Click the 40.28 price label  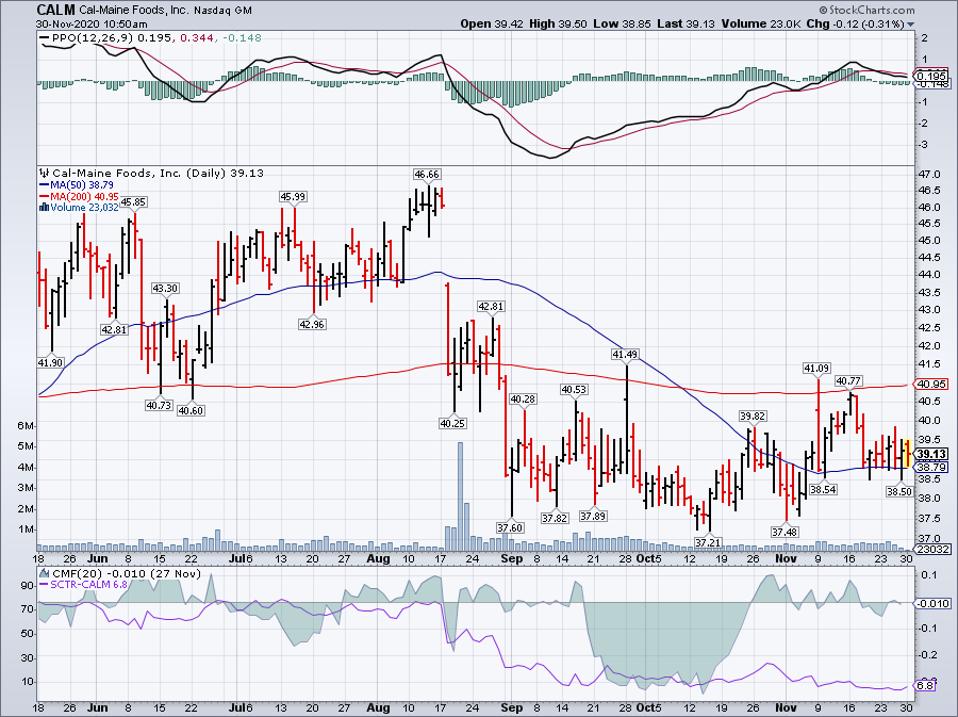pos(523,399)
